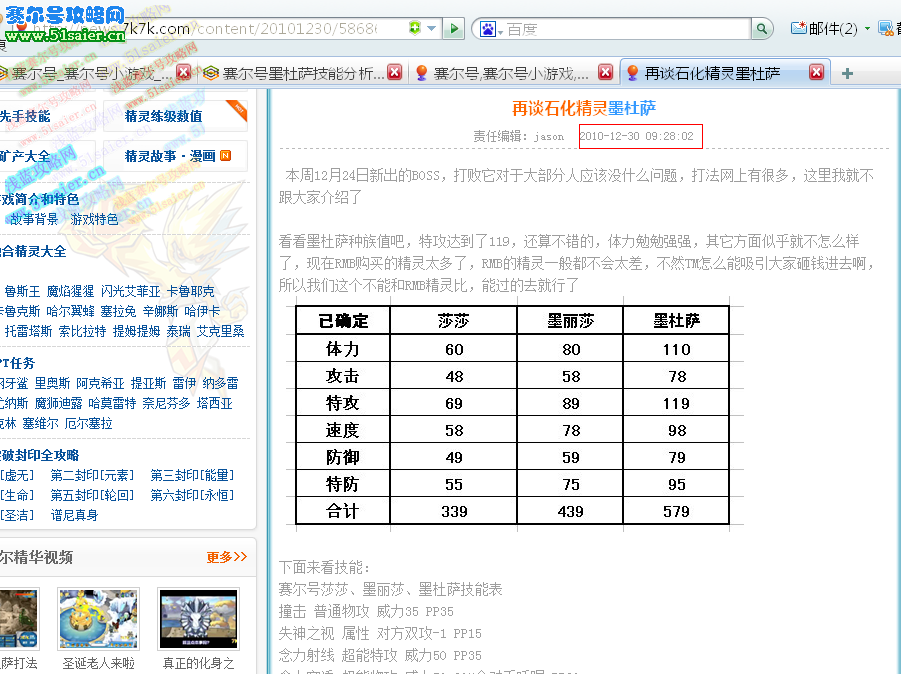Image resolution: width=901 pixels, height=674 pixels.
Task: Click the 第五封印[轮回] link
Action: (92, 495)
